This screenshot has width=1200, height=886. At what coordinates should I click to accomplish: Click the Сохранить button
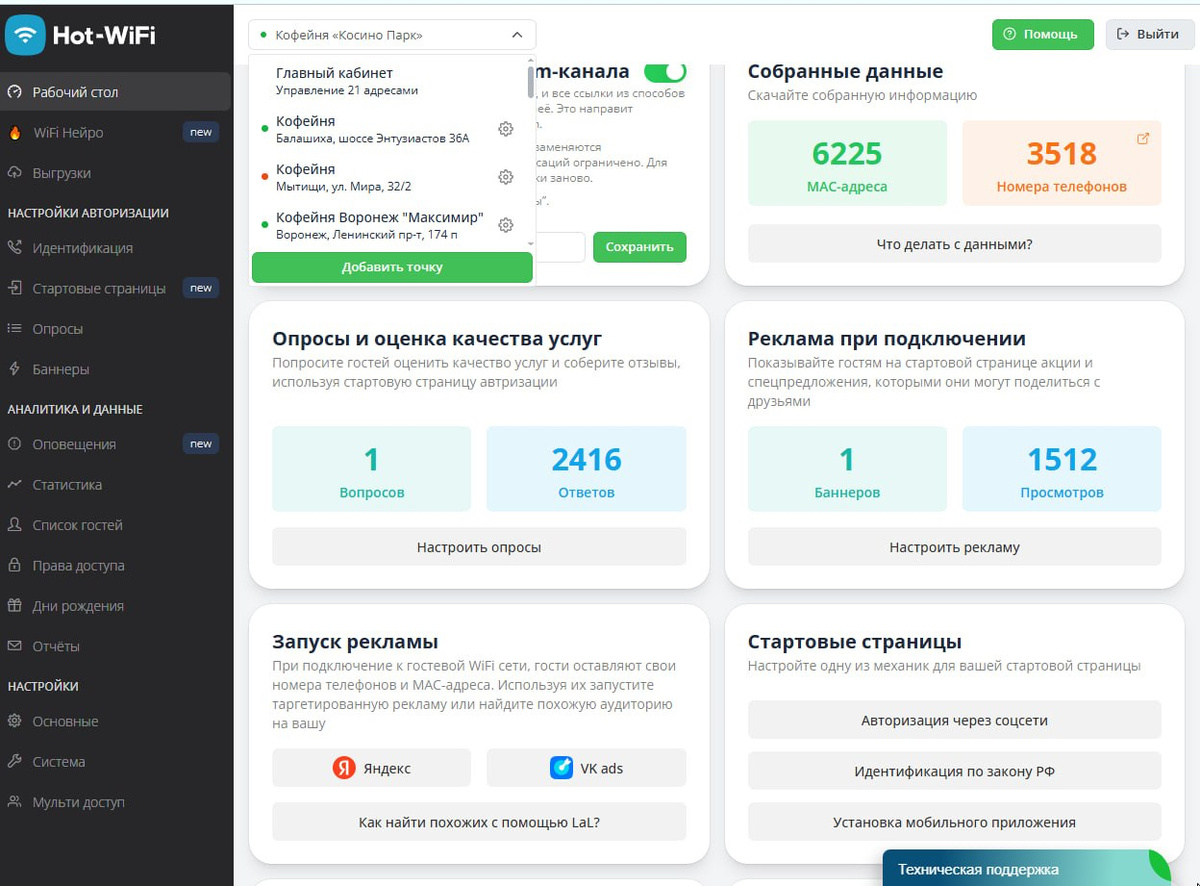tap(639, 246)
